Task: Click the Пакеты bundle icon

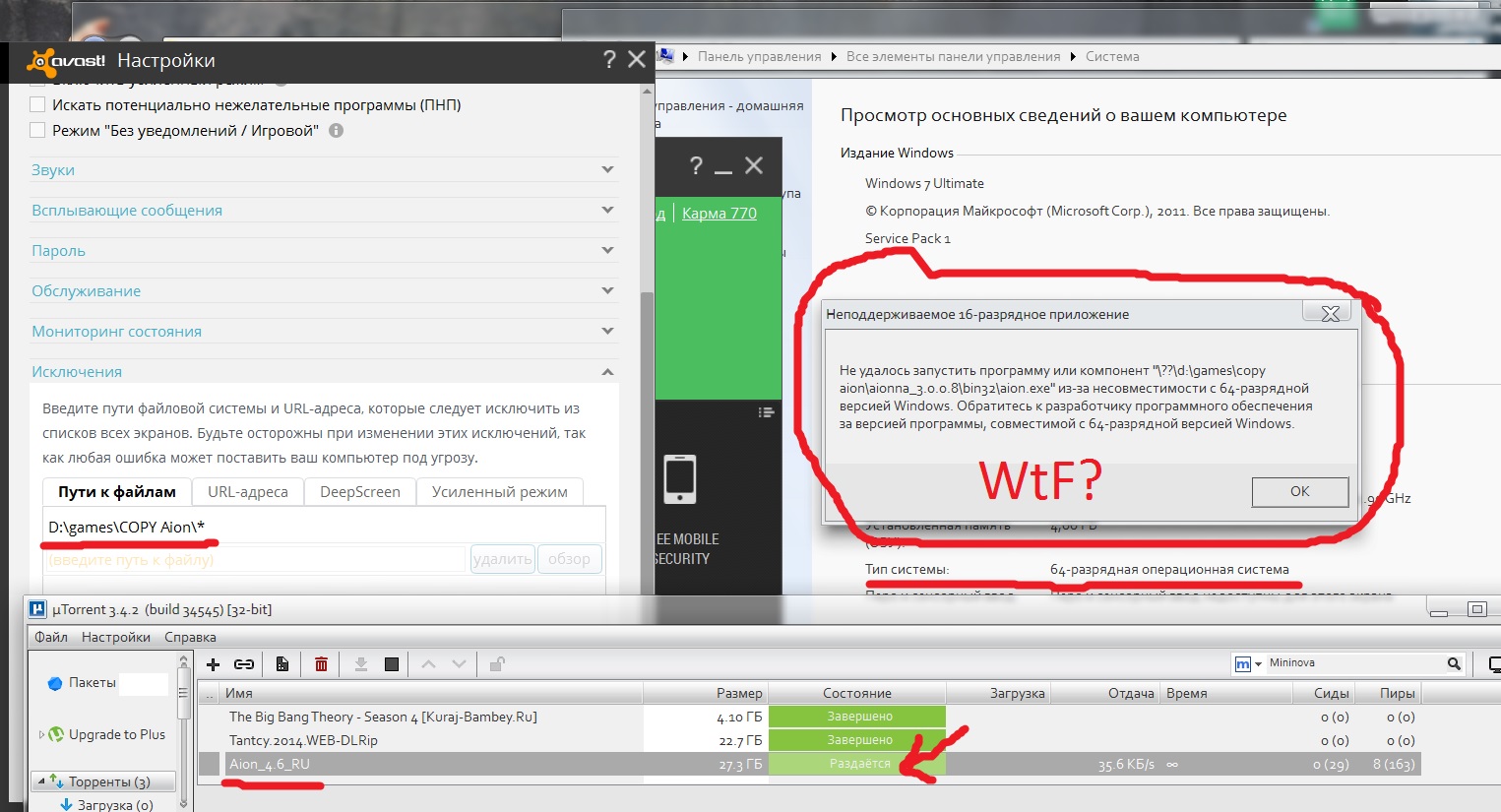Action: click(55, 683)
